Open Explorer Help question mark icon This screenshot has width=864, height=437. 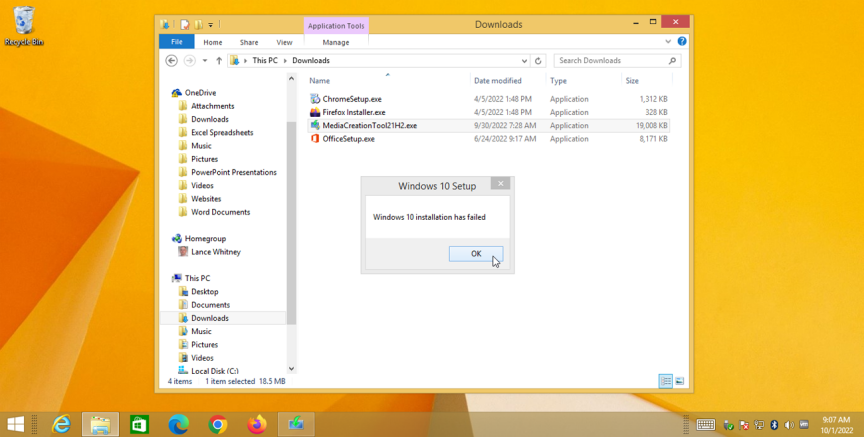tap(682, 41)
